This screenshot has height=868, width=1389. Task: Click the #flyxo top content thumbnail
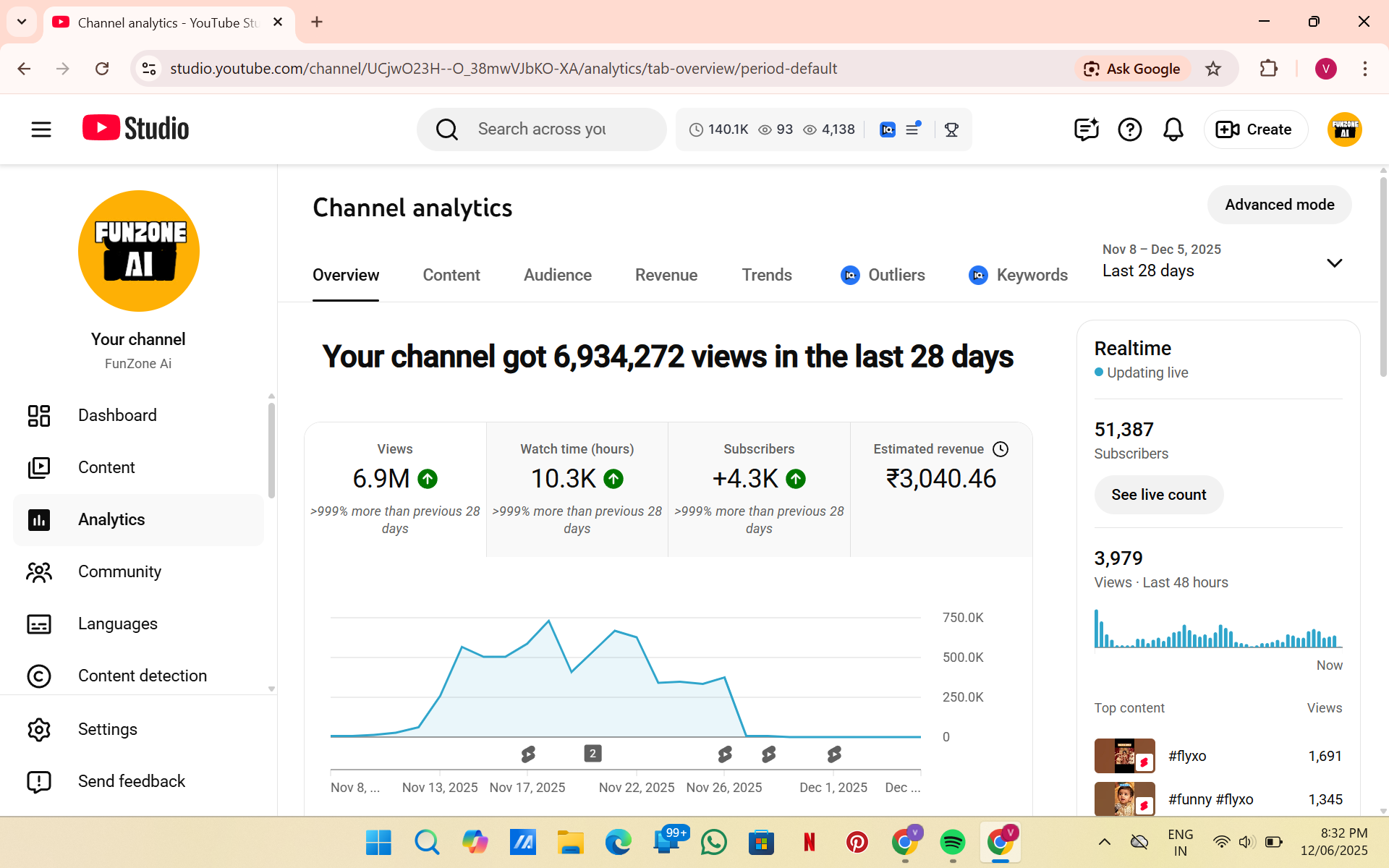1123,756
